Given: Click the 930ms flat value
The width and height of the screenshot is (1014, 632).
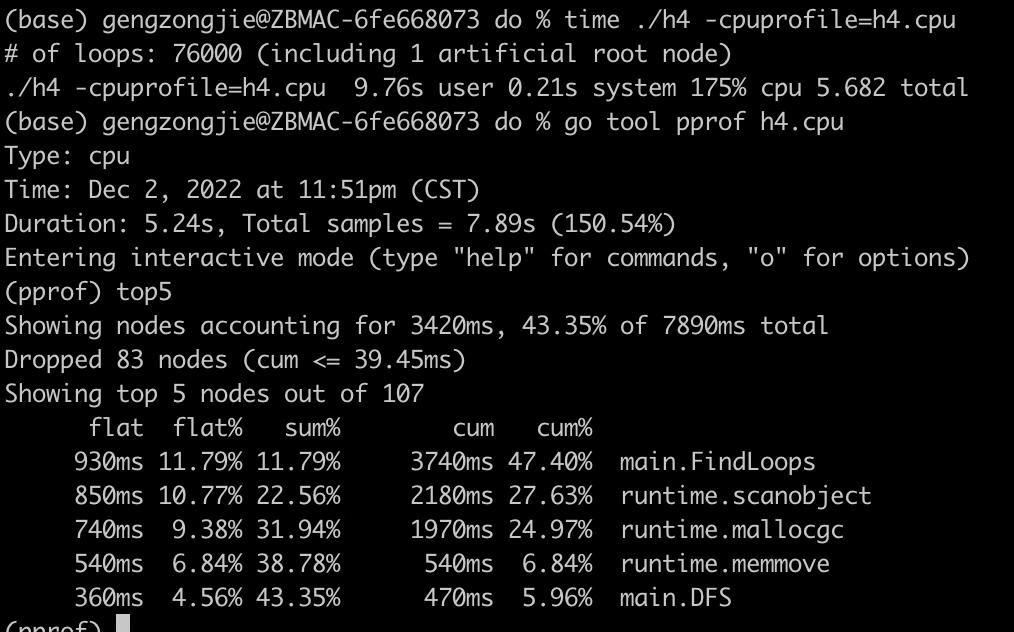Looking at the screenshot, I should coord(108,462).
